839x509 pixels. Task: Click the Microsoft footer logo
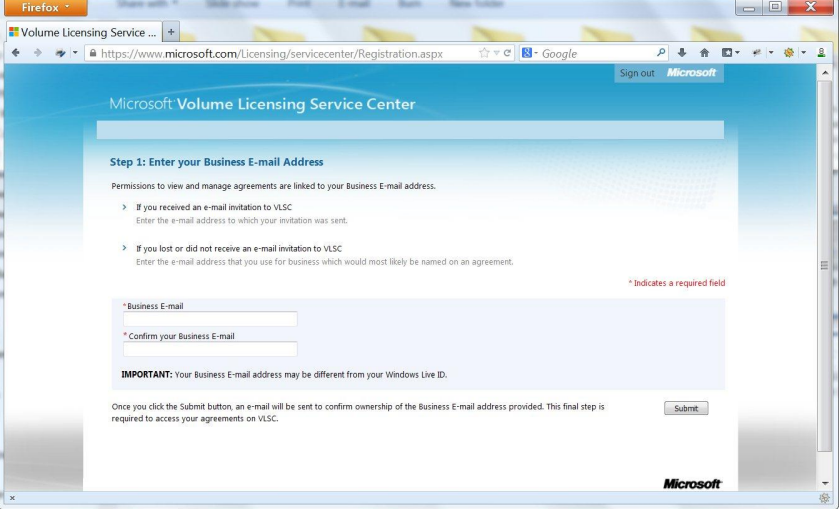692,484
